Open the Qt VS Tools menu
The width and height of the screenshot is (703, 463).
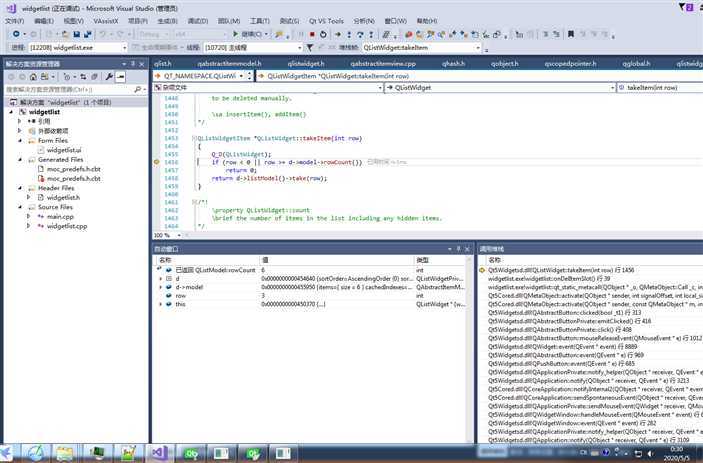326,21
